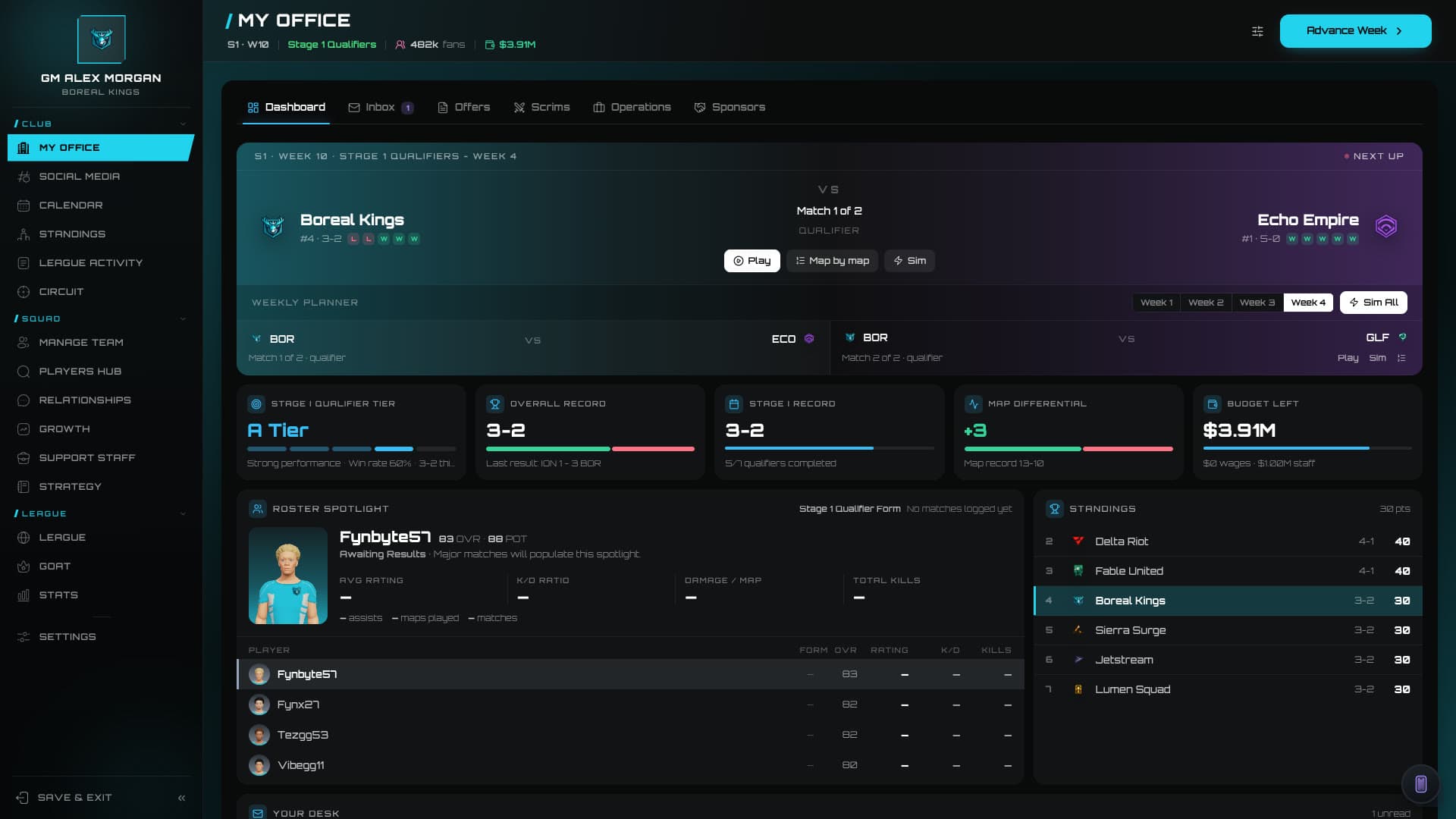Open Relationships page
Viewport: 1456px width, 819px height.
(x=101, y=400)
